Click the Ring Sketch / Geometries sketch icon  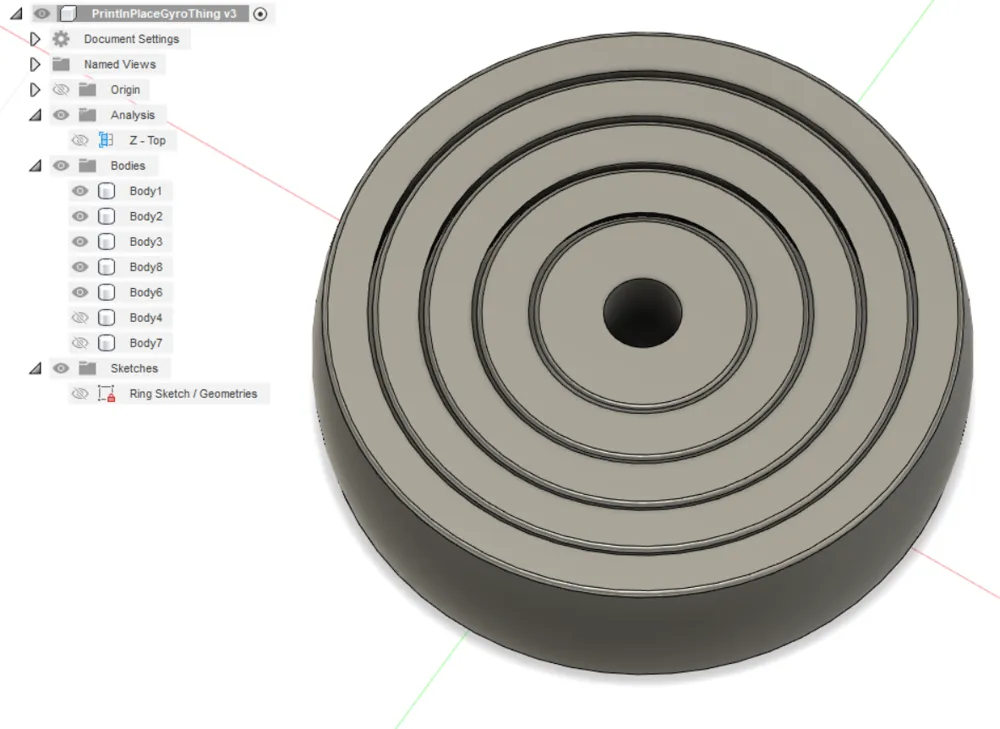106,393
